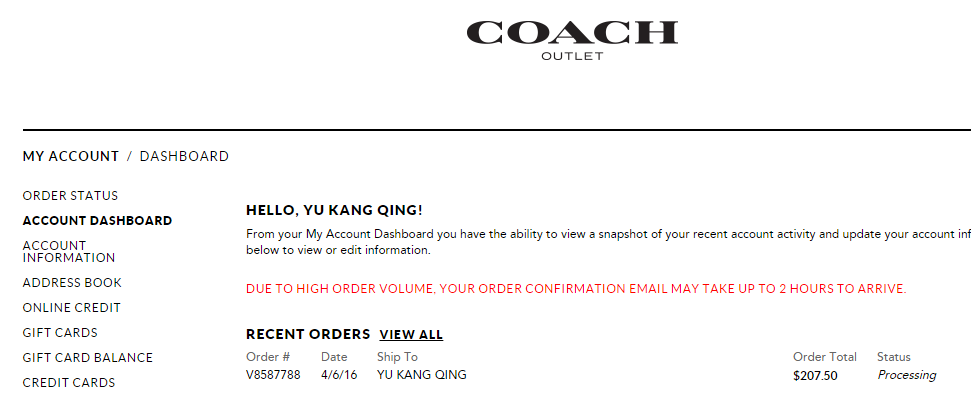Click the Coach Outlet logo
The height and width of the screenshot is (403, 971).
point(572,39)
